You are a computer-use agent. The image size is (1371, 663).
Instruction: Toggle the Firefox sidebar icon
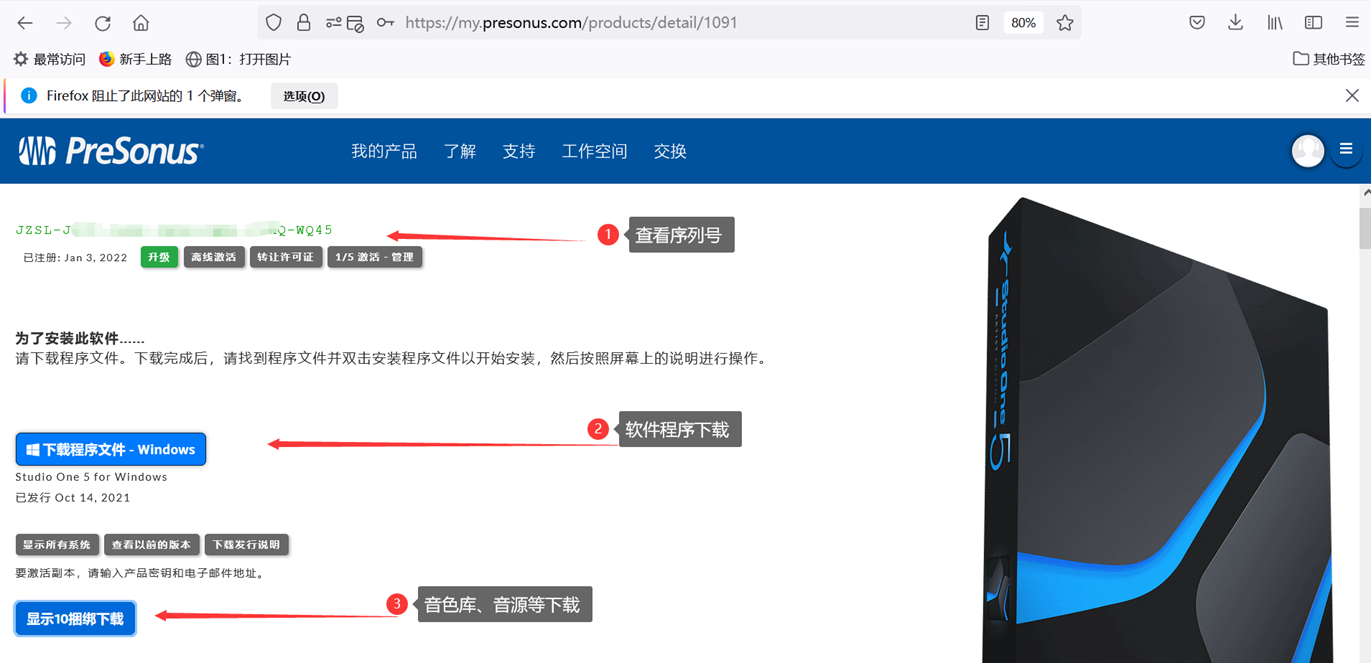coord(1314,23)
